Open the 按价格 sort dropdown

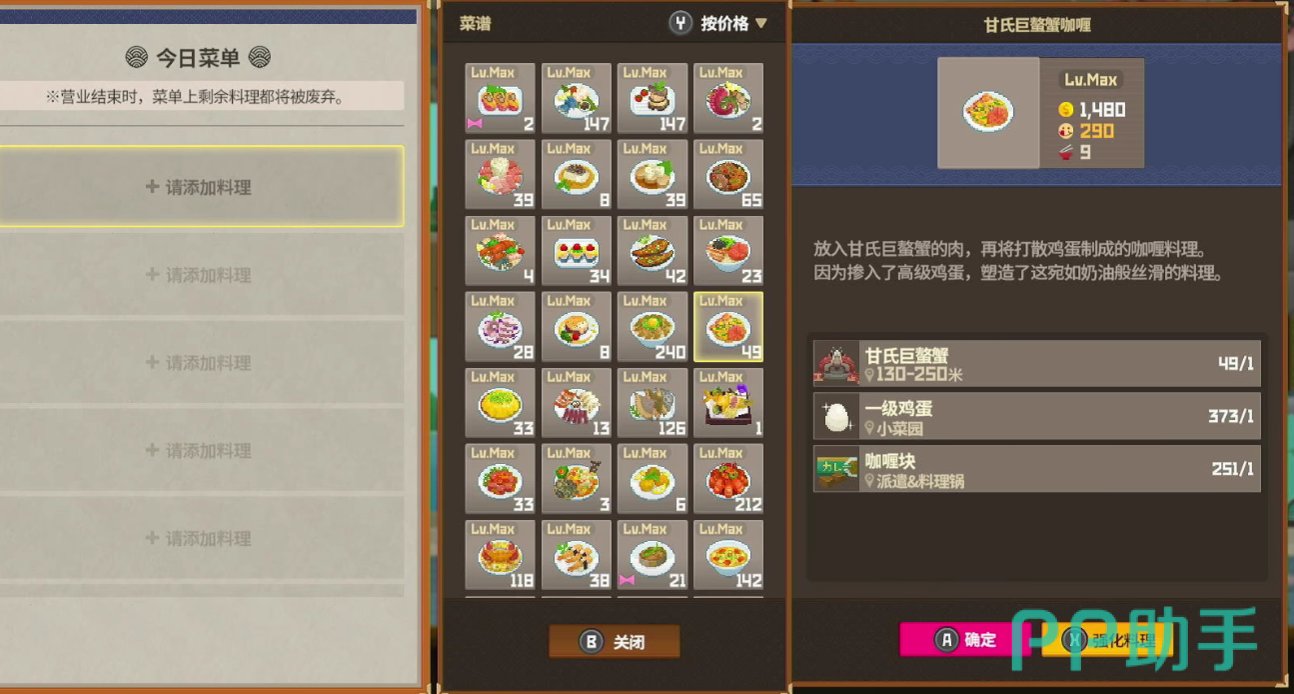point(734,23)
